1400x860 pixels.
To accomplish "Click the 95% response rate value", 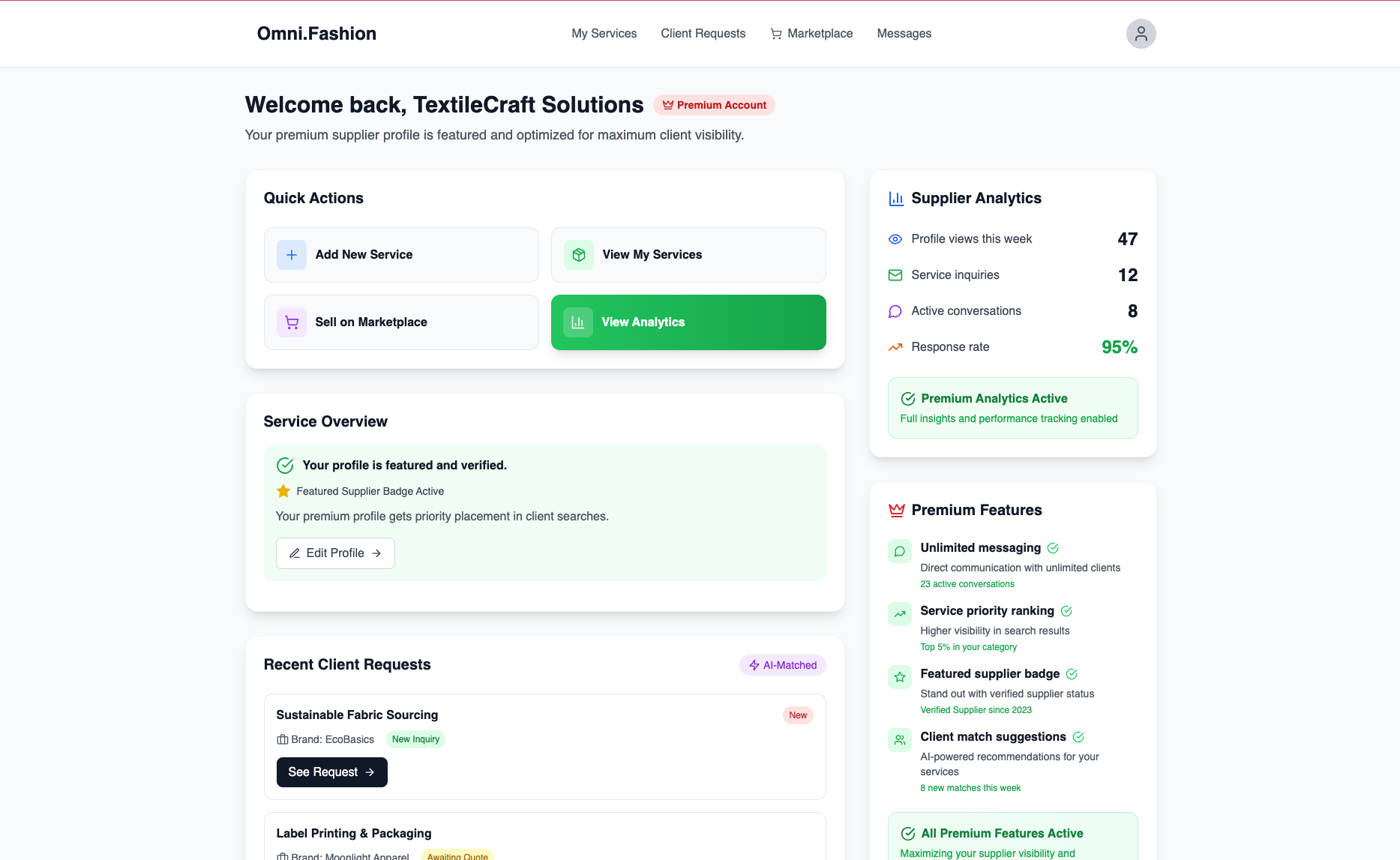I will (x=1120, y=347).
